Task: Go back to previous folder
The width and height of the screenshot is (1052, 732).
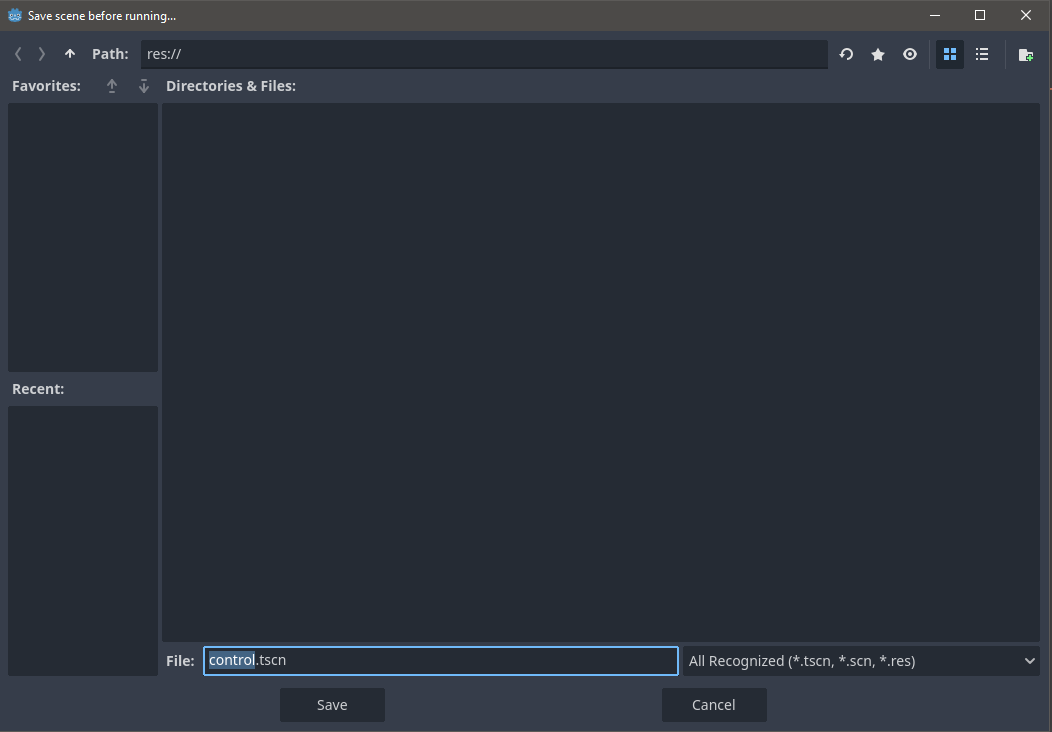Action: click(18, 54)
